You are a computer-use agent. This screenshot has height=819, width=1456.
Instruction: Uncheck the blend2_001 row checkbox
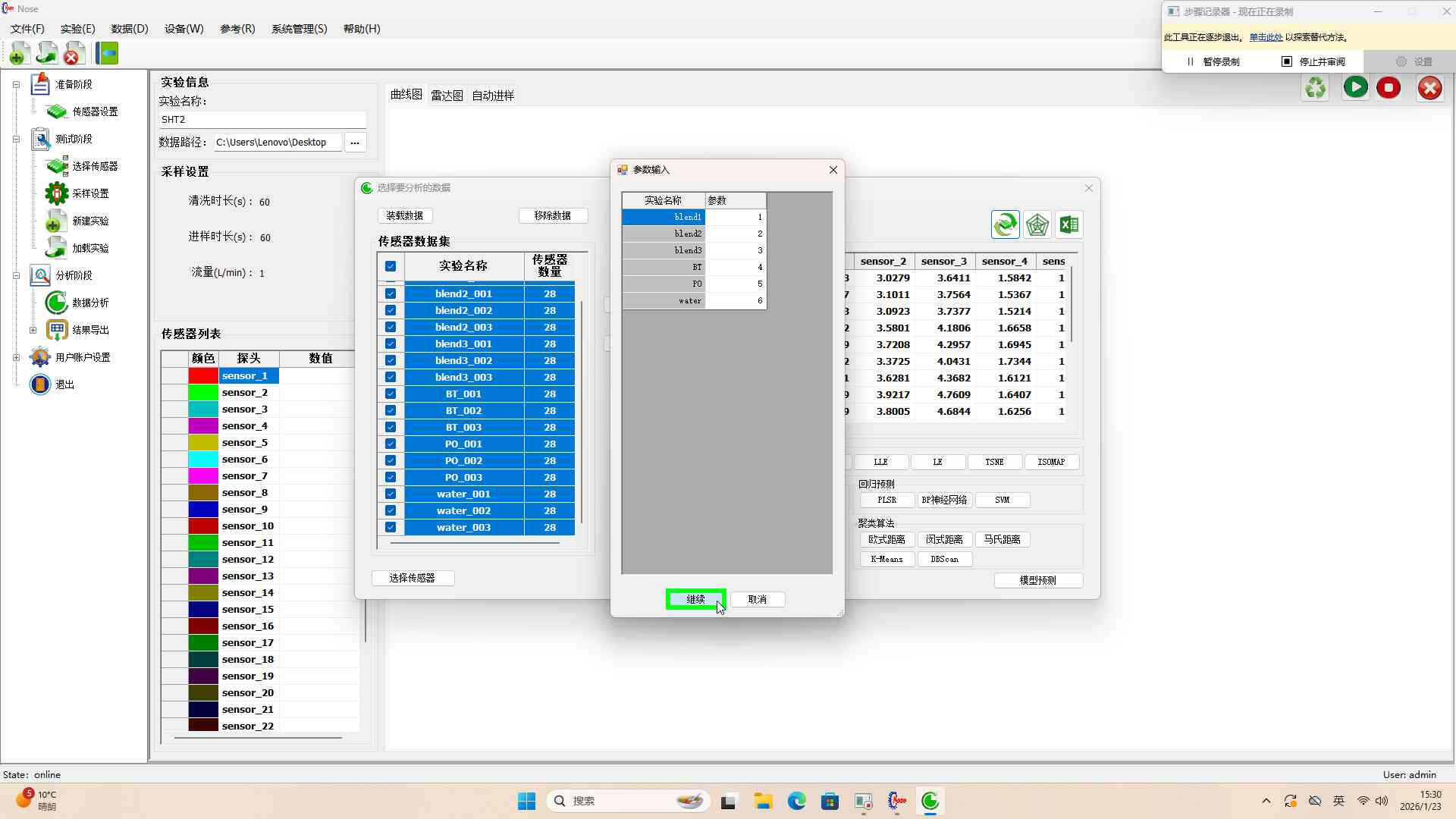tap(391, 294)
